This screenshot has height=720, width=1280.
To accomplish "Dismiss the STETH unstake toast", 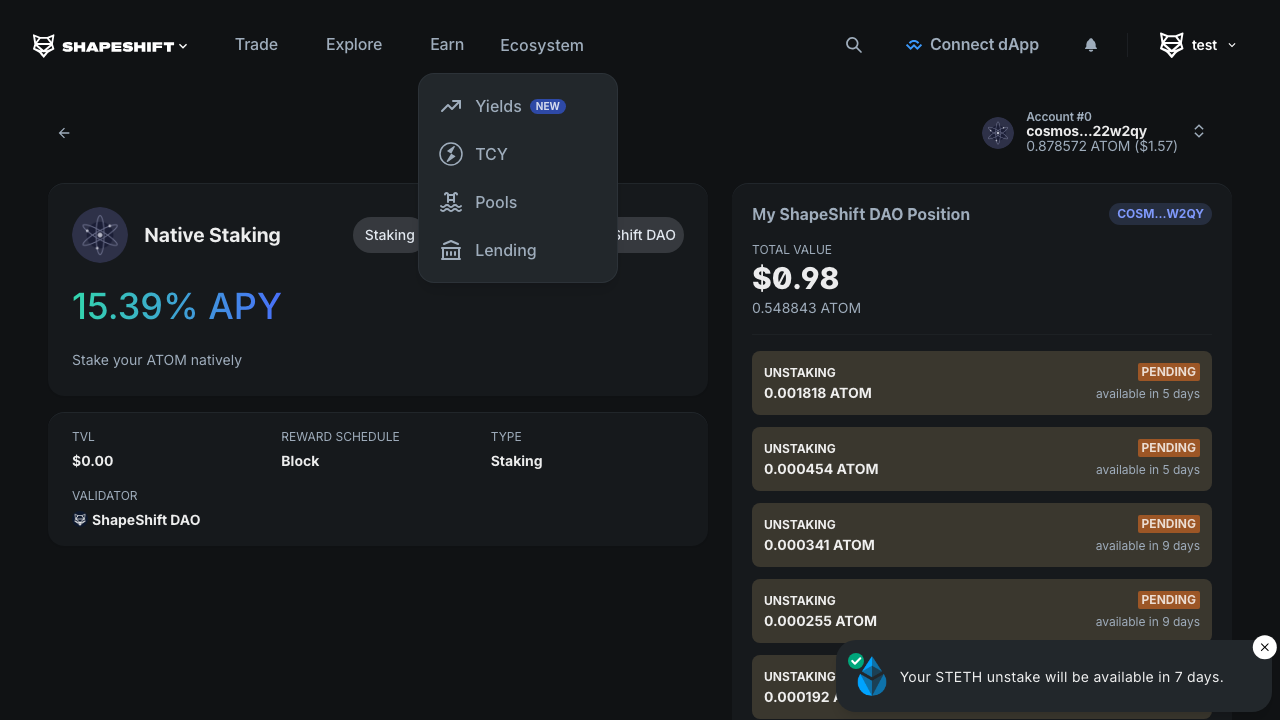I will [x=1264, y=647].
